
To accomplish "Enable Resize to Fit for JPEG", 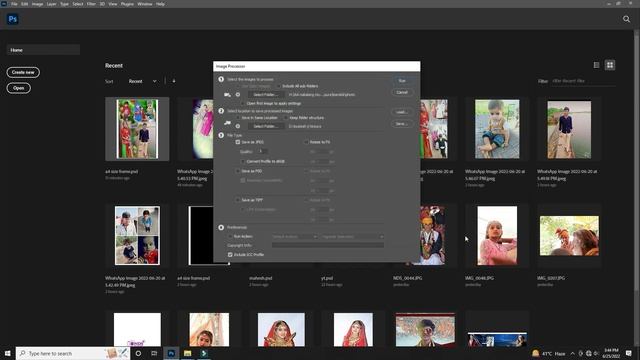I will coord(306,142).
